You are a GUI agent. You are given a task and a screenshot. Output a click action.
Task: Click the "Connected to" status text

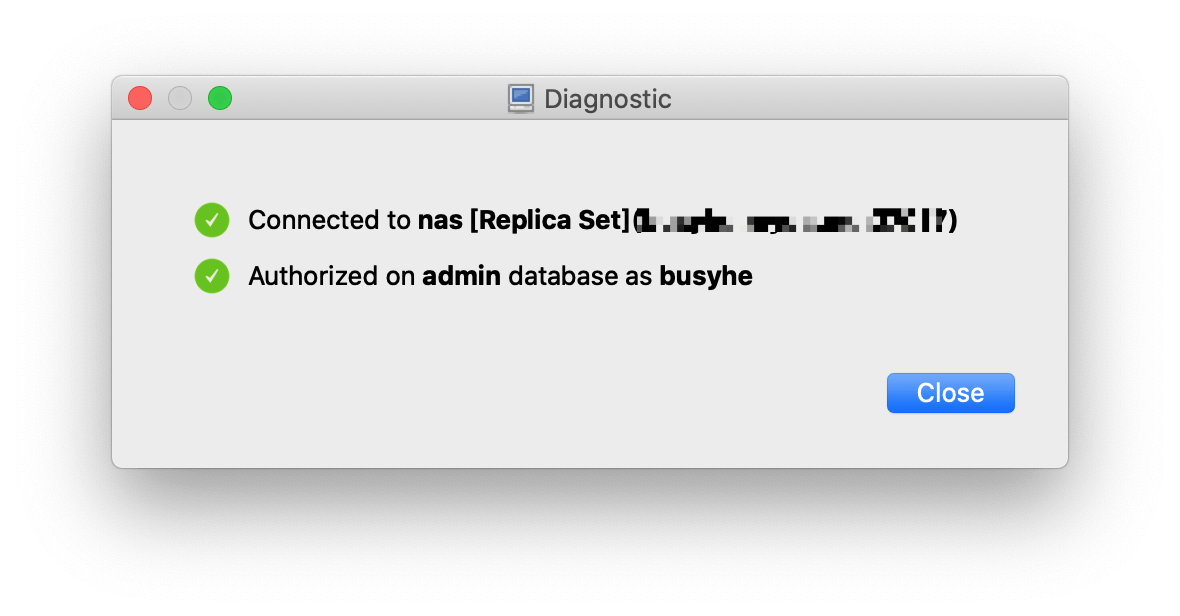coord(329,220)
